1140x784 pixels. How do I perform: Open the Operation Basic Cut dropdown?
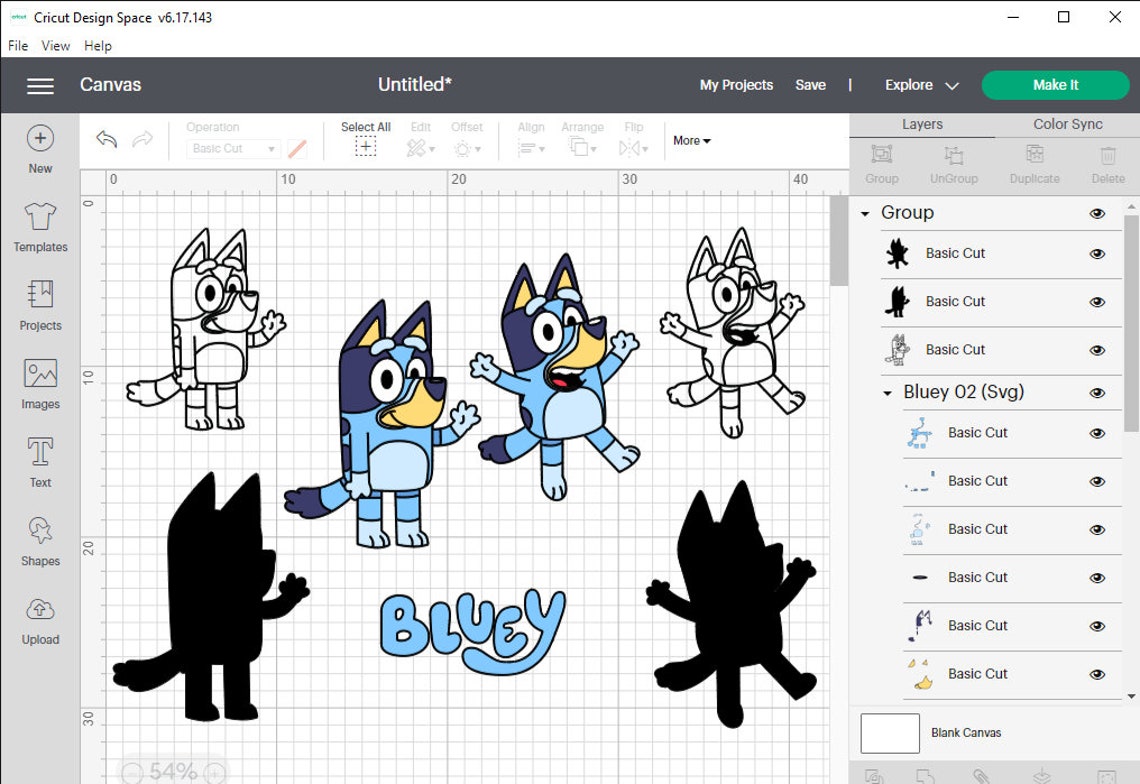point(232,148)
